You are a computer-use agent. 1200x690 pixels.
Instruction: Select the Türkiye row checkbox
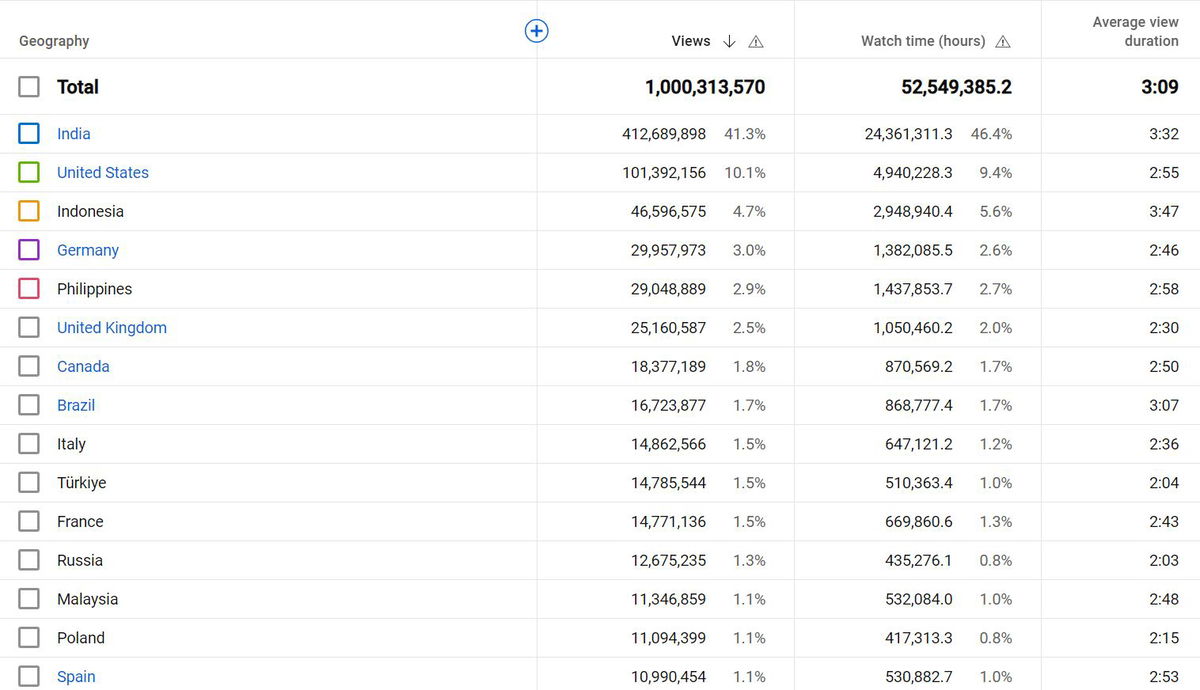pyautogui.click(x=29, y=483)
